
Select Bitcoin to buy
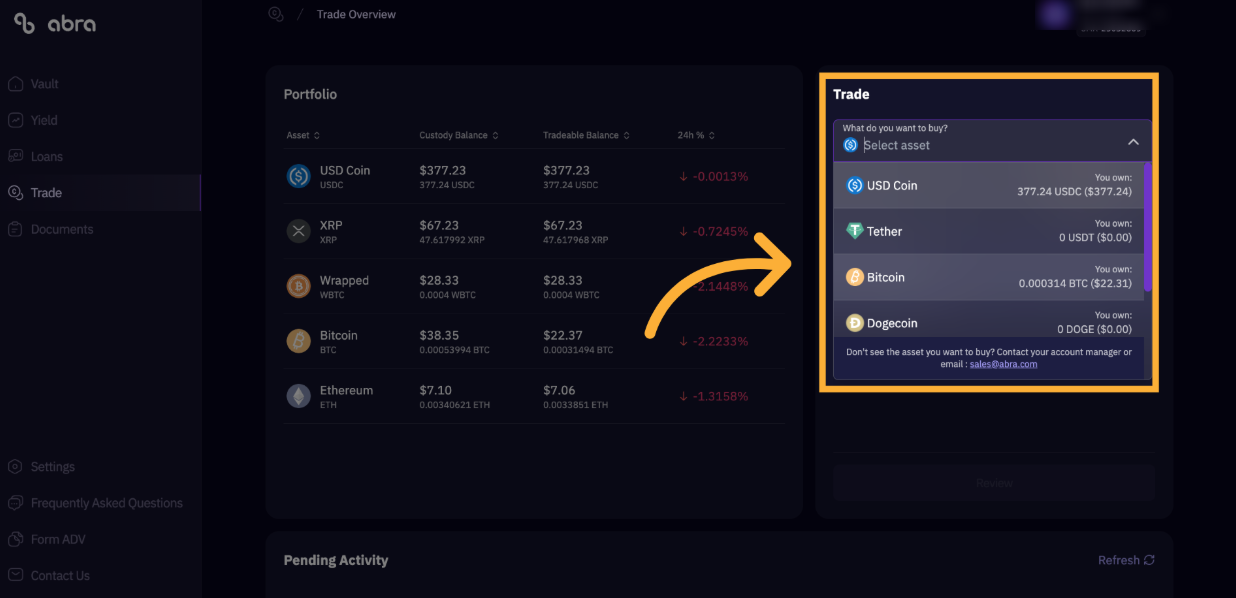point(988,277)
